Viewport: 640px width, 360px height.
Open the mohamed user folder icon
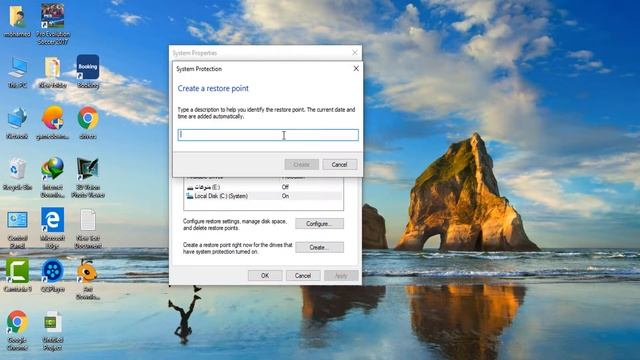click(x=17, y=22)
